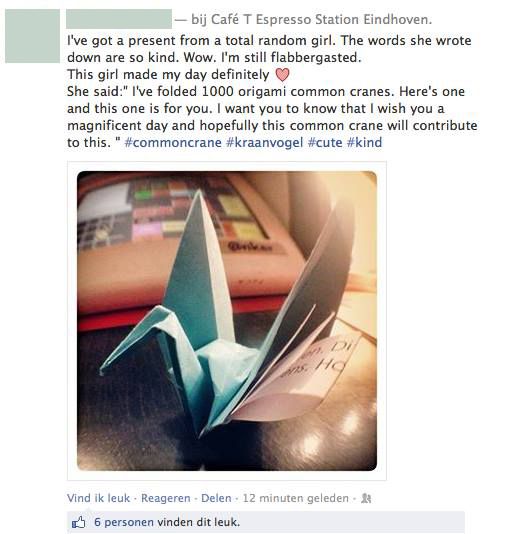Open Café T Espresso Station Eindhoven location
The height and width of the screenshot is (534, 505).
[x=321, y=19]
